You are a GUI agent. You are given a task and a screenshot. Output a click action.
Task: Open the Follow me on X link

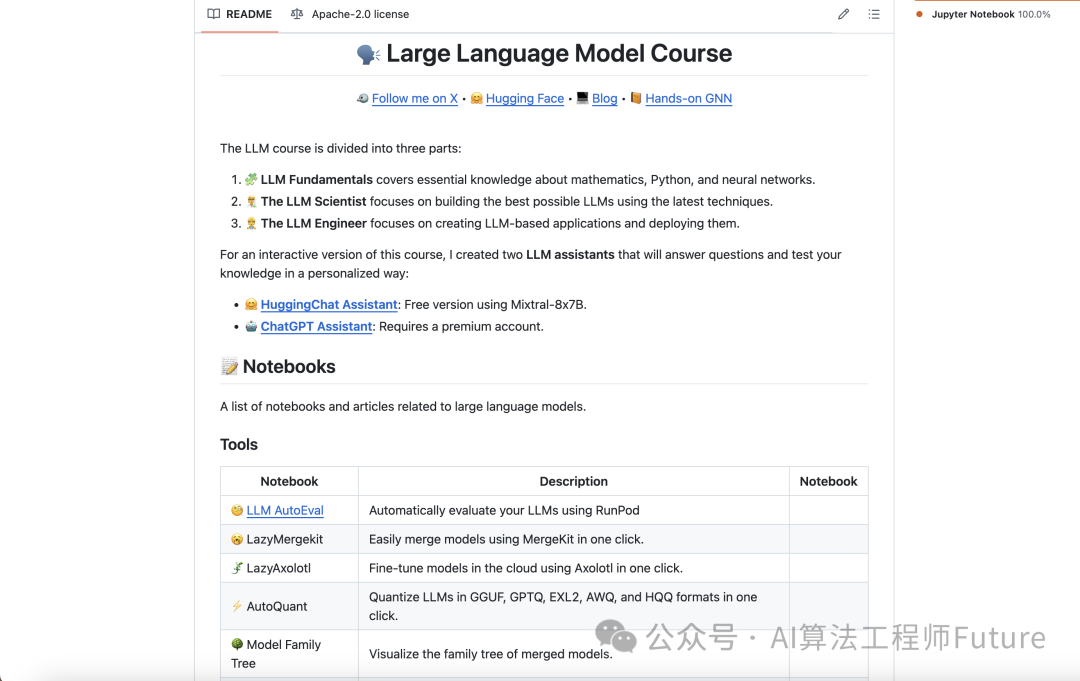(415, 98)
